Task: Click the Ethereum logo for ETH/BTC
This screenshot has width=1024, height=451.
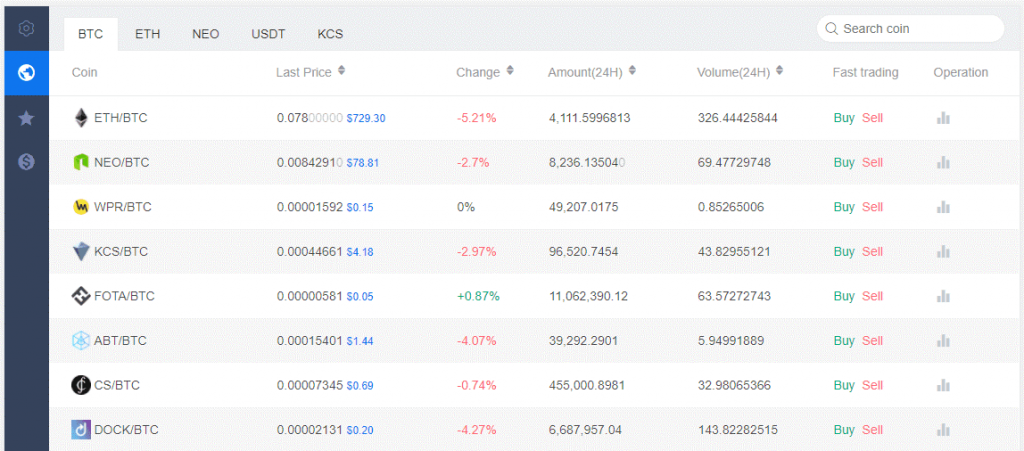Action: pos(81,118)
